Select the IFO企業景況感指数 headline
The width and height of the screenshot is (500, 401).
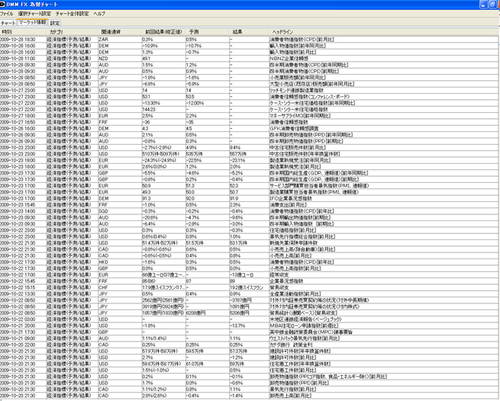coord(291,198)
